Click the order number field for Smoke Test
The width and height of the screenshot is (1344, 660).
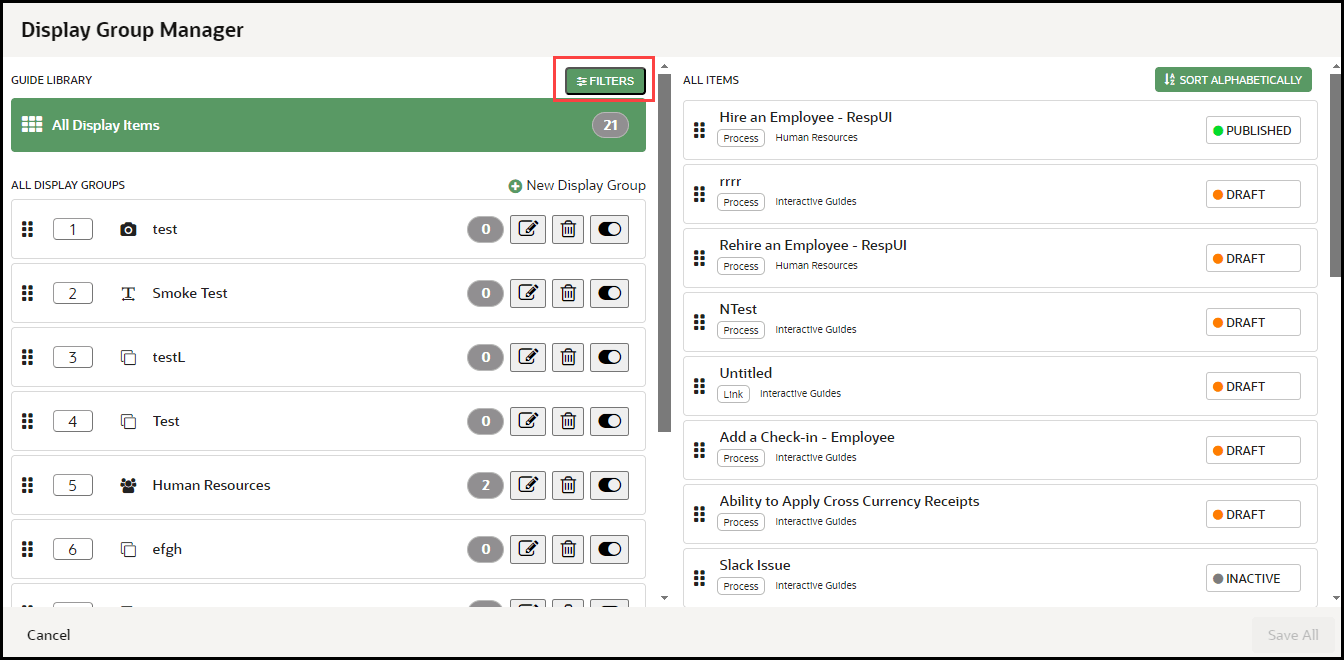(x=72, y=293)
